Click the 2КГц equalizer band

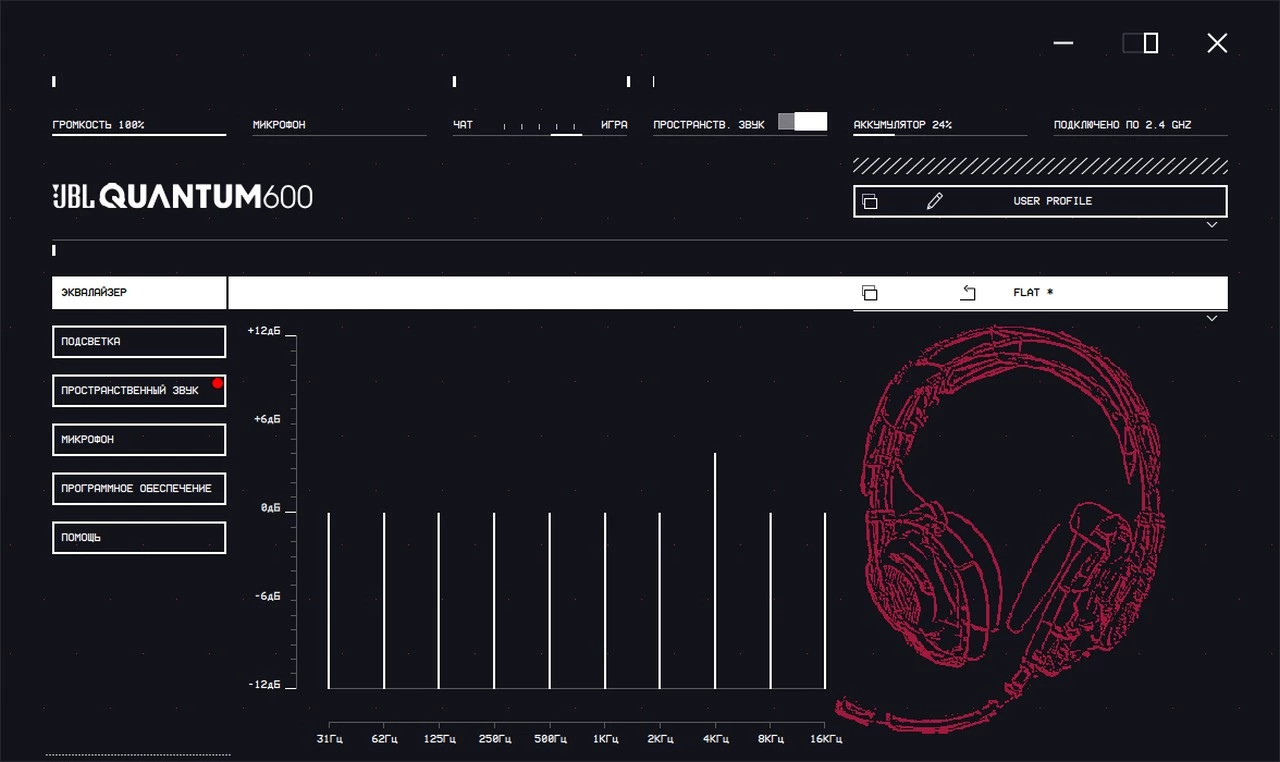pos(659,600)
